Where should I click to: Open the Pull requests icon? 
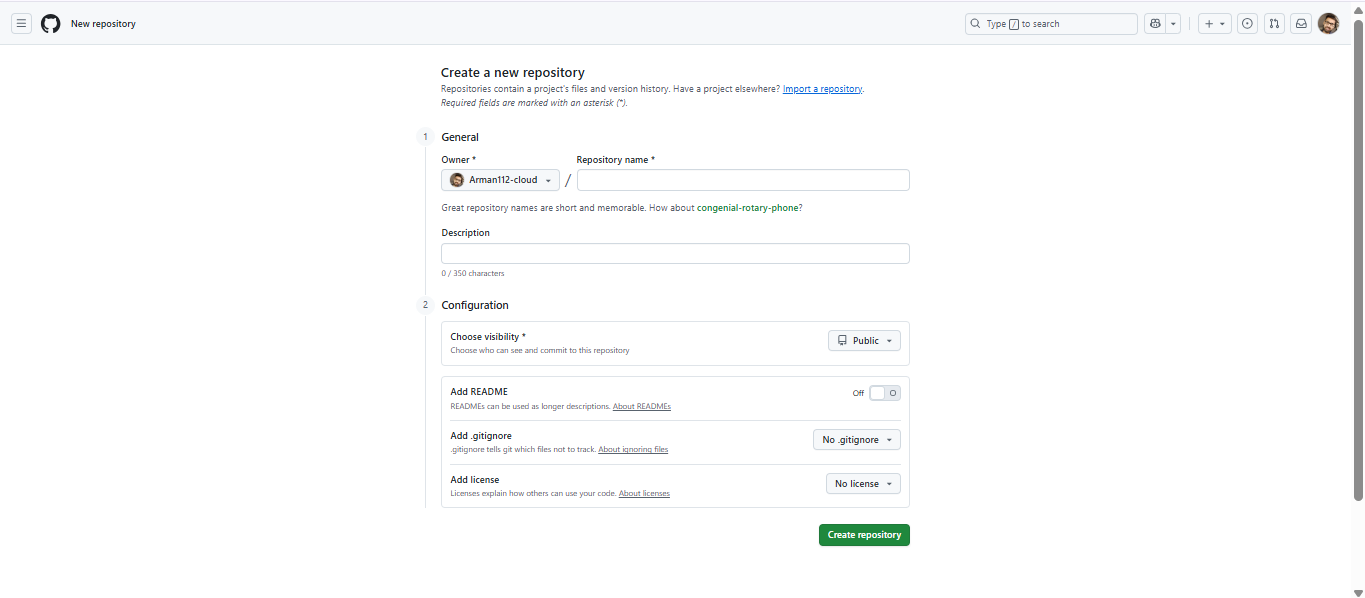[1274, 23]
